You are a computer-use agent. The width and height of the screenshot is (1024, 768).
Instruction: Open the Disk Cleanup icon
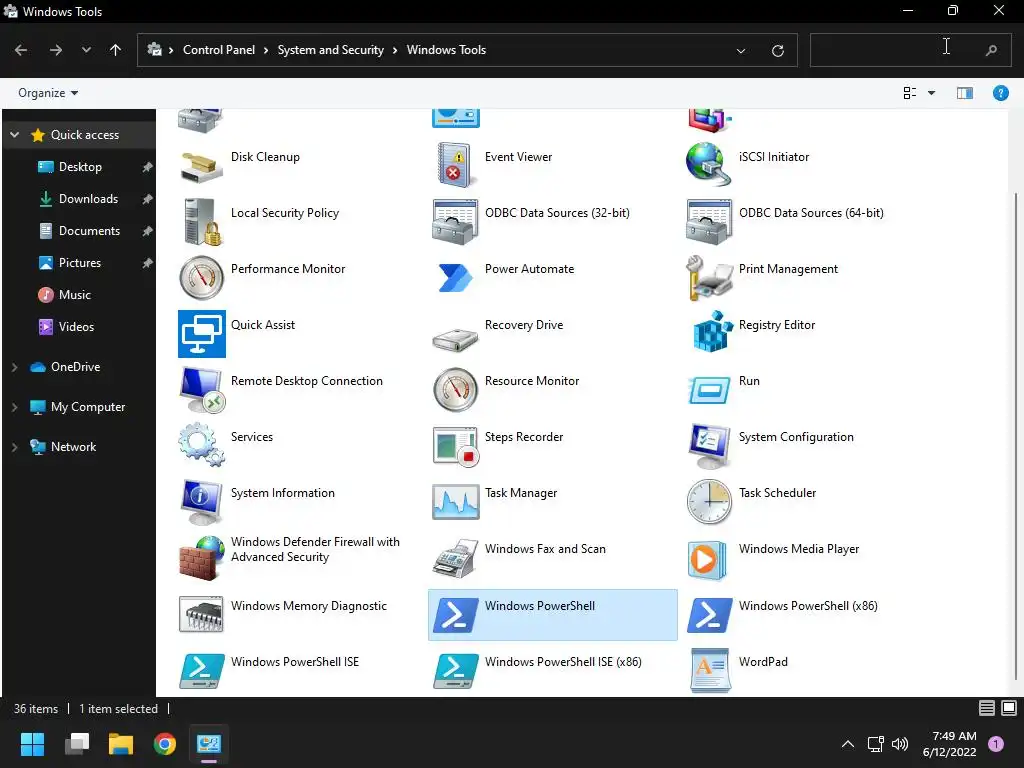tap(201, 167)
